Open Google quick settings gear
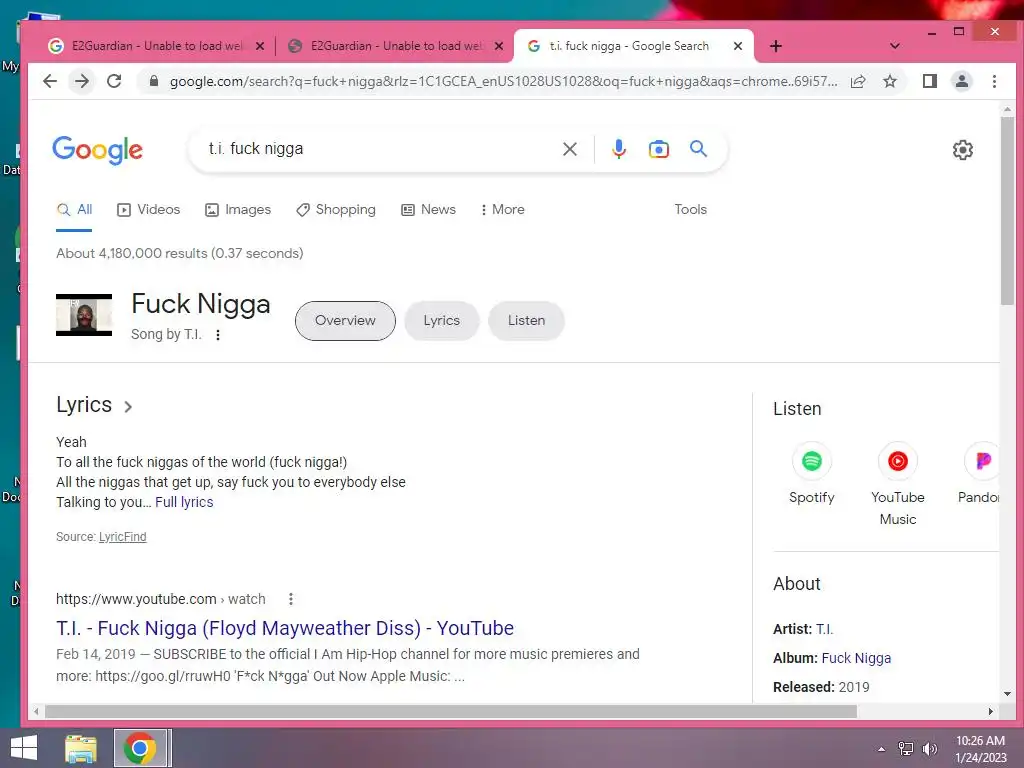 [963, 150]
